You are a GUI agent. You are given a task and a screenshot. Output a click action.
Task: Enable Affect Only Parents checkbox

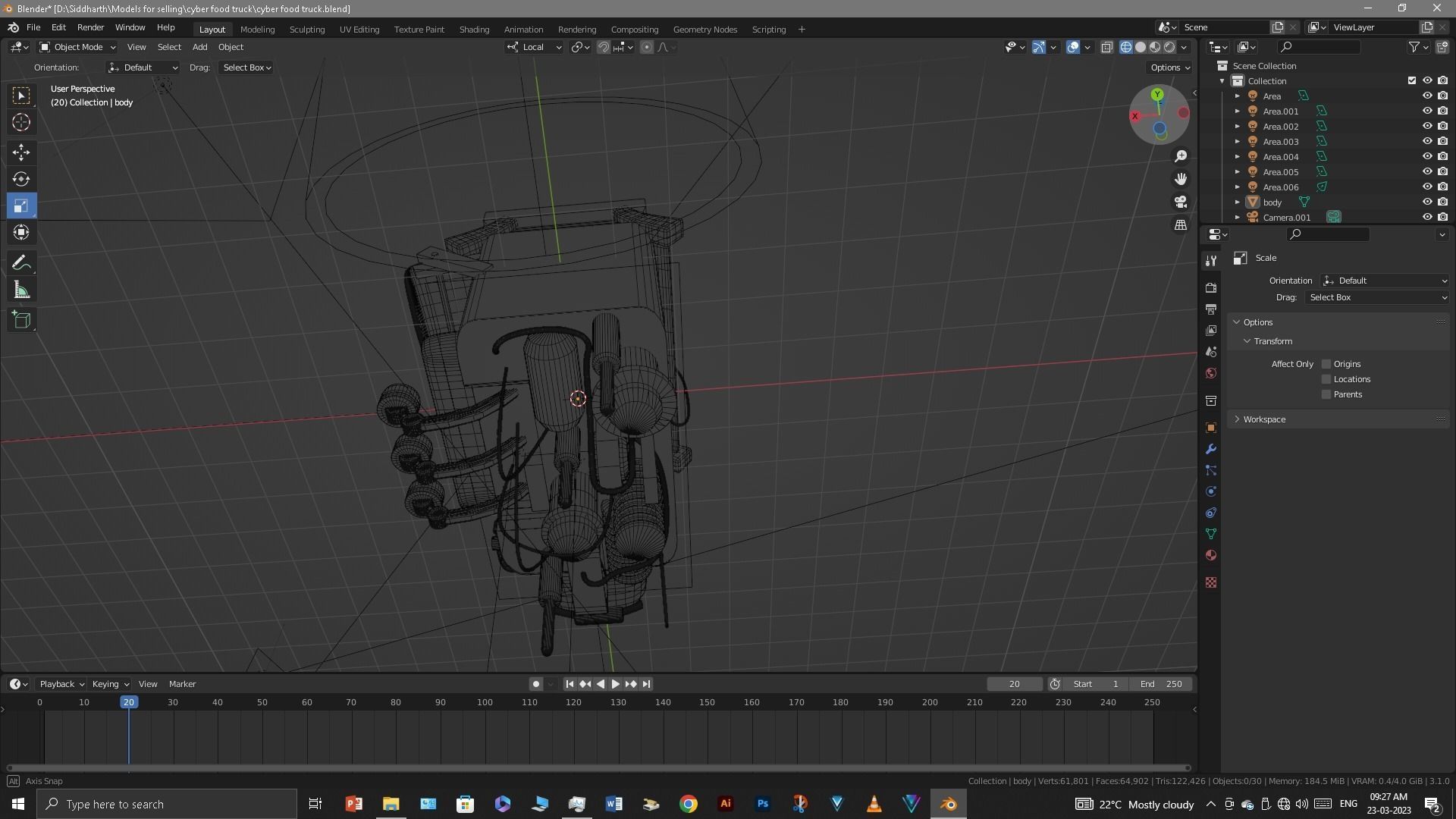(x=1326, y=394)
